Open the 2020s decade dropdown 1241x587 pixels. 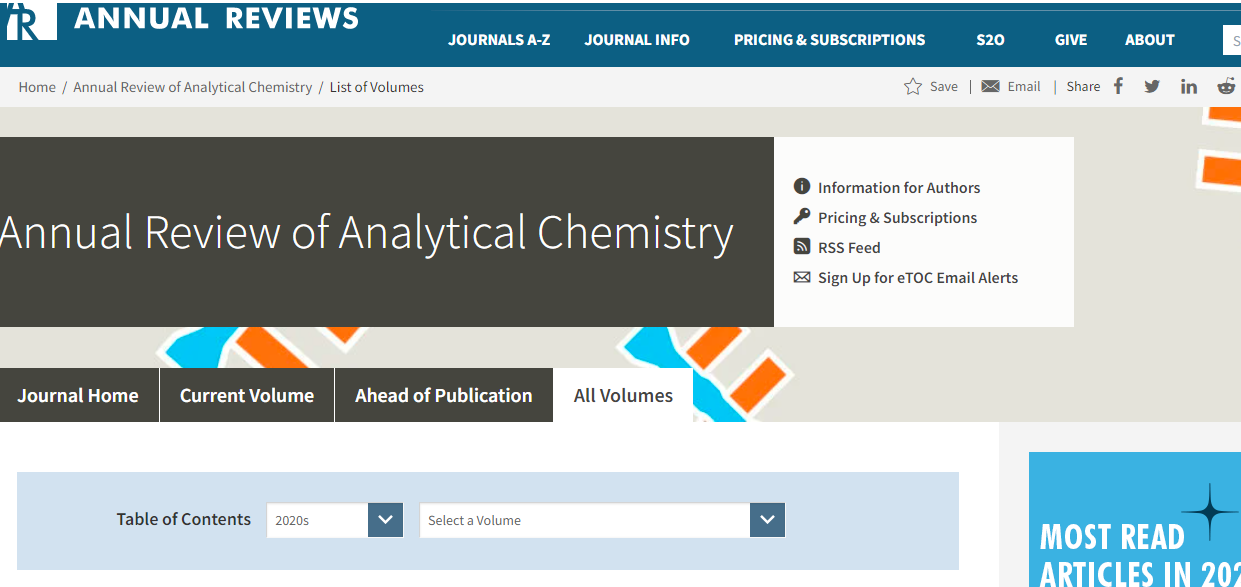point(385,520)
